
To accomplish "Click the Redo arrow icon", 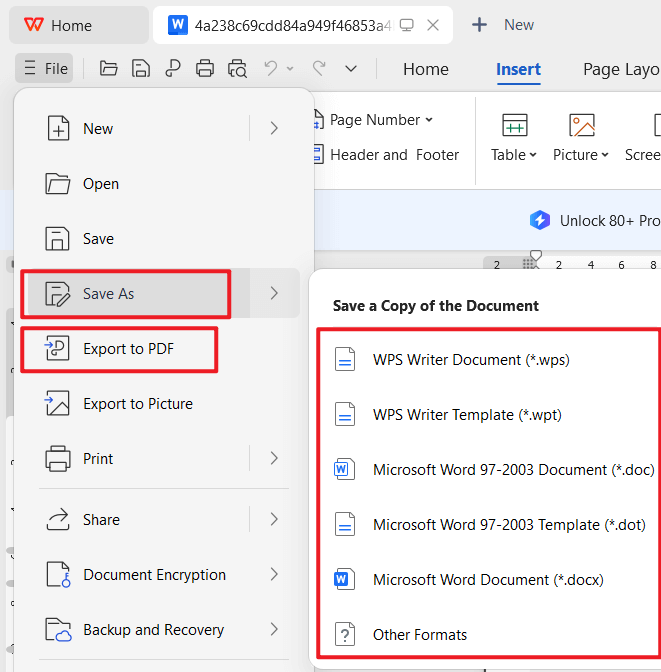I will point(319,69).
